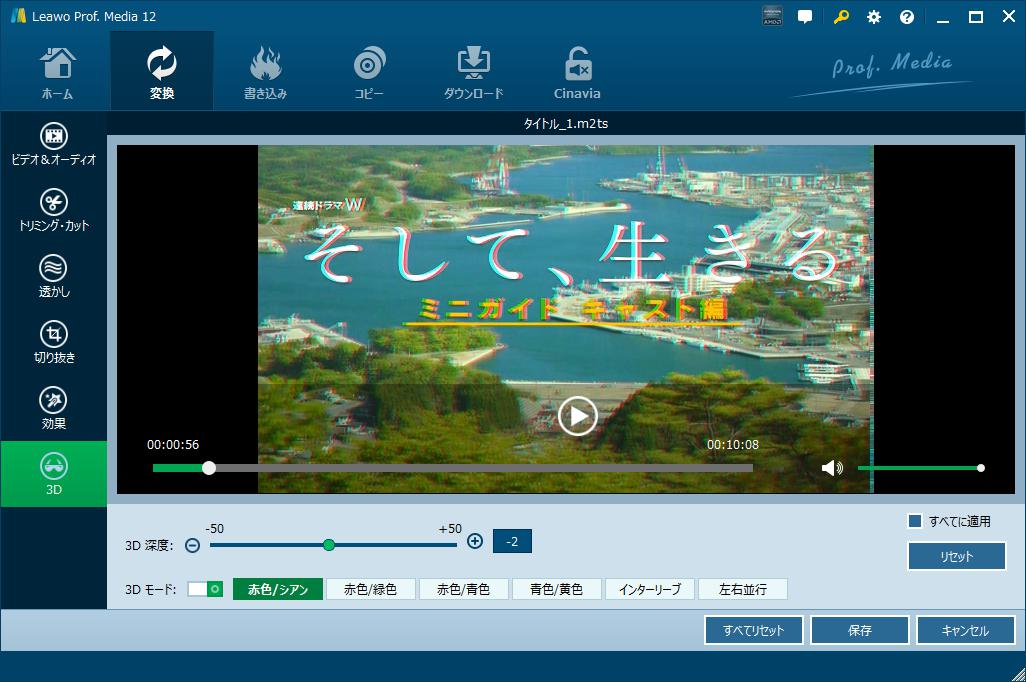The width and height of the screenshot is (1026, 682).
Task: Open the Download (ダウンロード) module
Action: (x=473, y=72)
